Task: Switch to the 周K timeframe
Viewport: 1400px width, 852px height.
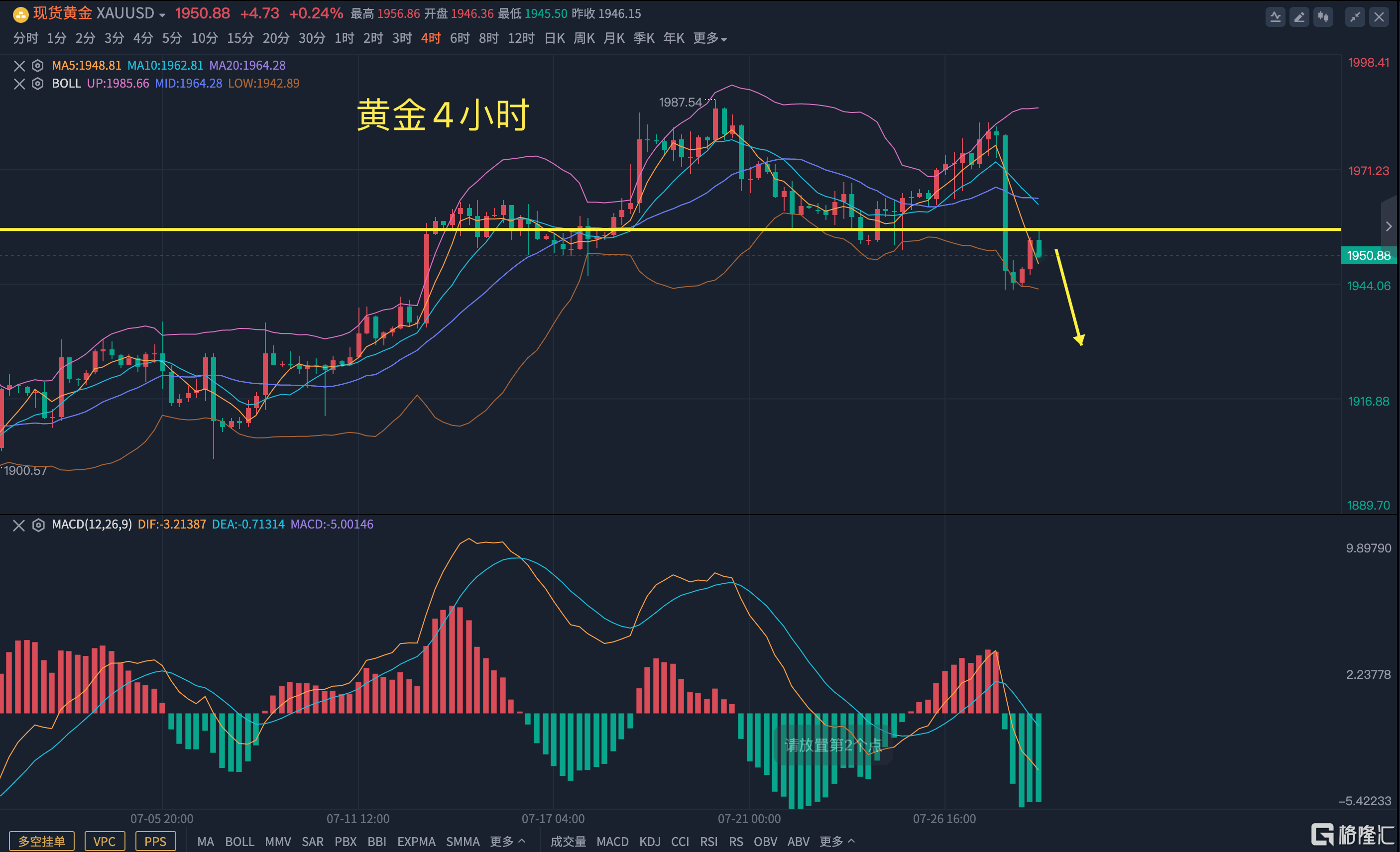Action: coord(584,38)
